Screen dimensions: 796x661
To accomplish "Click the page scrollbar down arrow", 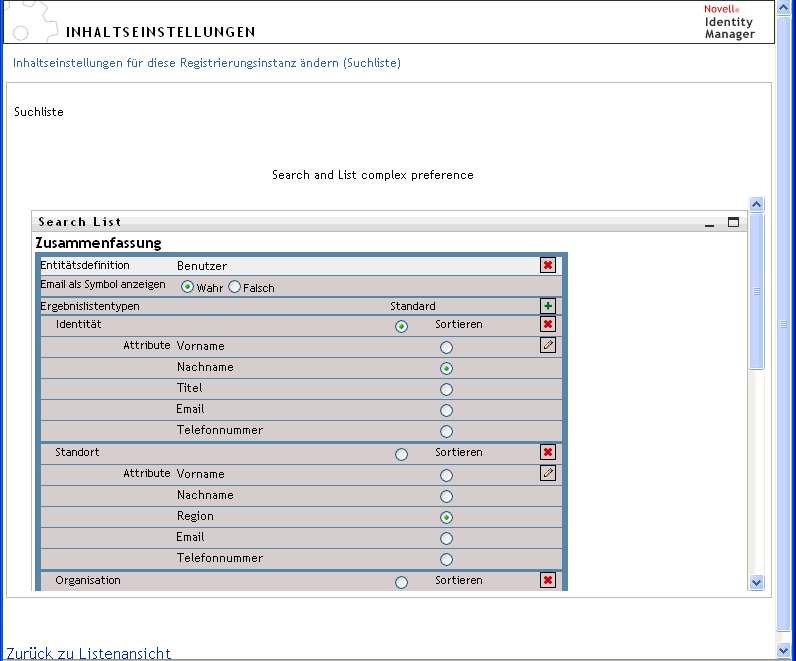I will (783, 651).
